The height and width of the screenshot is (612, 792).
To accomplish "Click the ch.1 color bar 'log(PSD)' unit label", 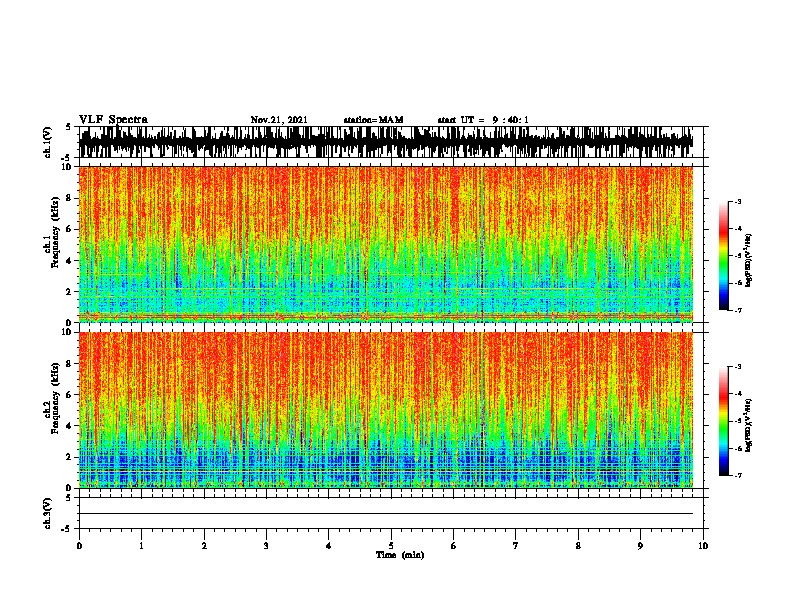I will point(748,260).
